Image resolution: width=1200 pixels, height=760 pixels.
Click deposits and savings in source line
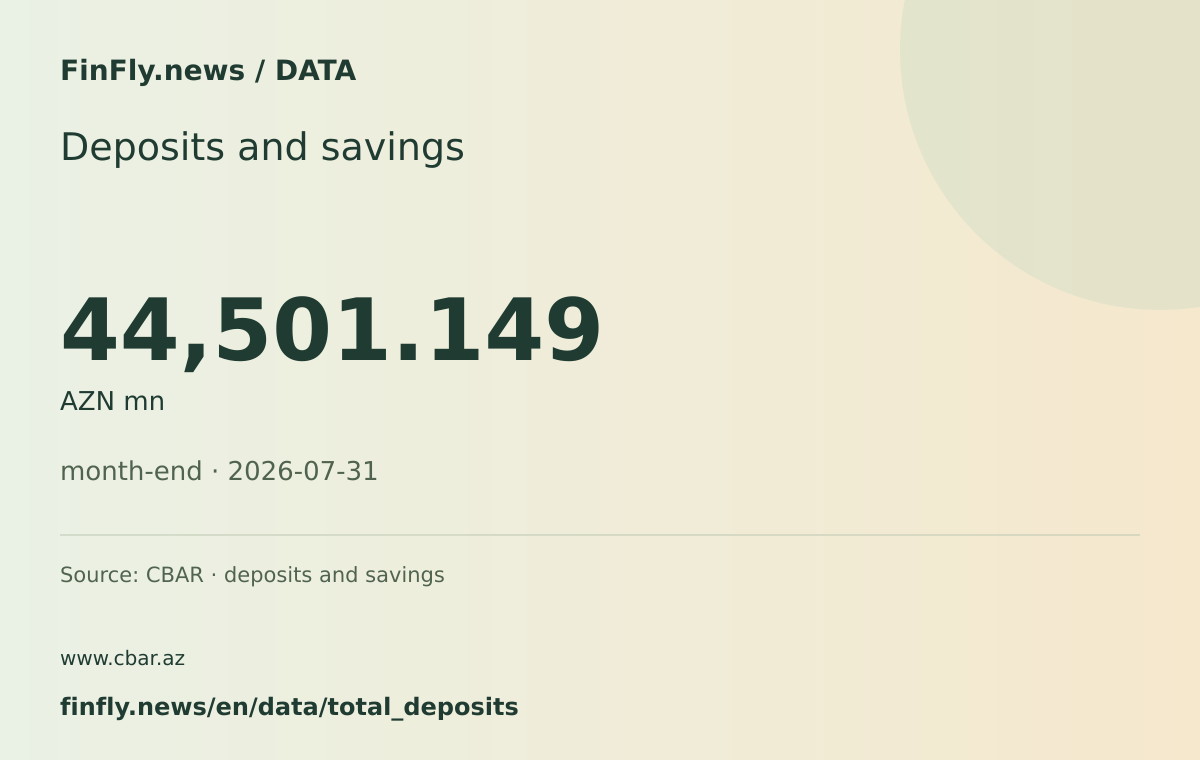pos(334,576)
